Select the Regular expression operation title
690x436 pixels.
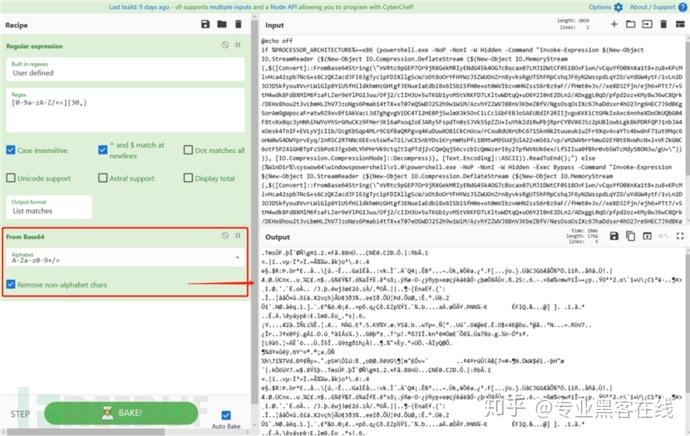34,46
